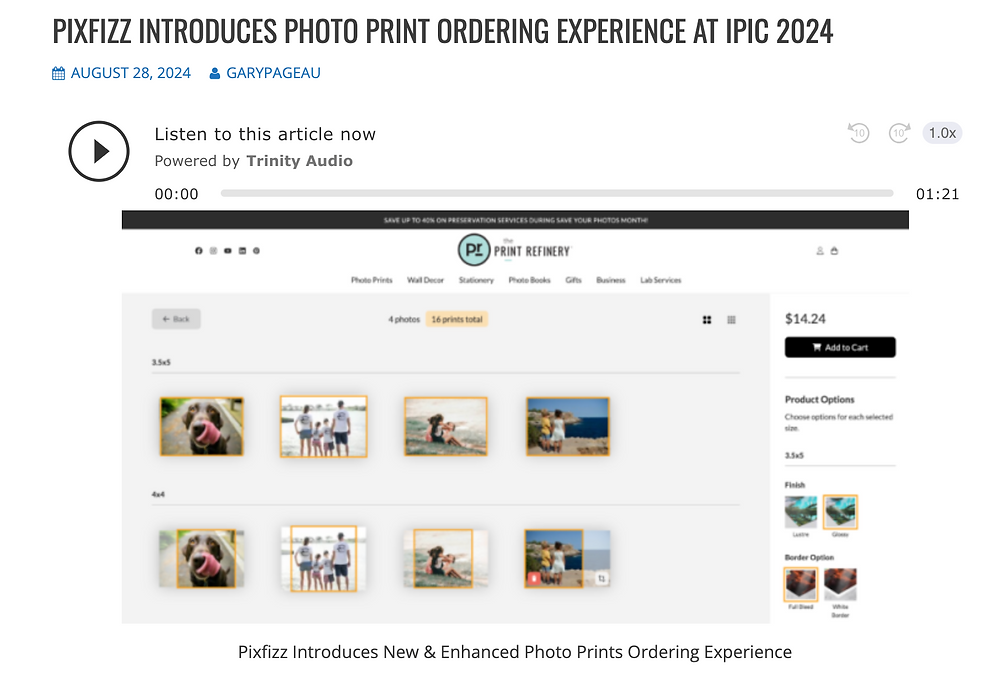Open the 1.0x playback speed control
1000x679 pixels.
(x=941, y=132)
